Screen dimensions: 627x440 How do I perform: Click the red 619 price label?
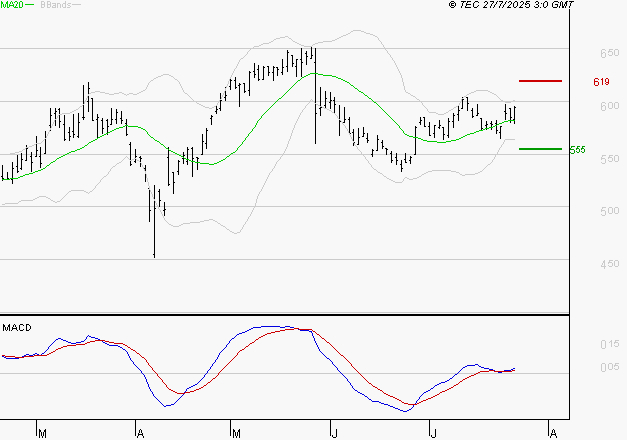click(601, 82)
